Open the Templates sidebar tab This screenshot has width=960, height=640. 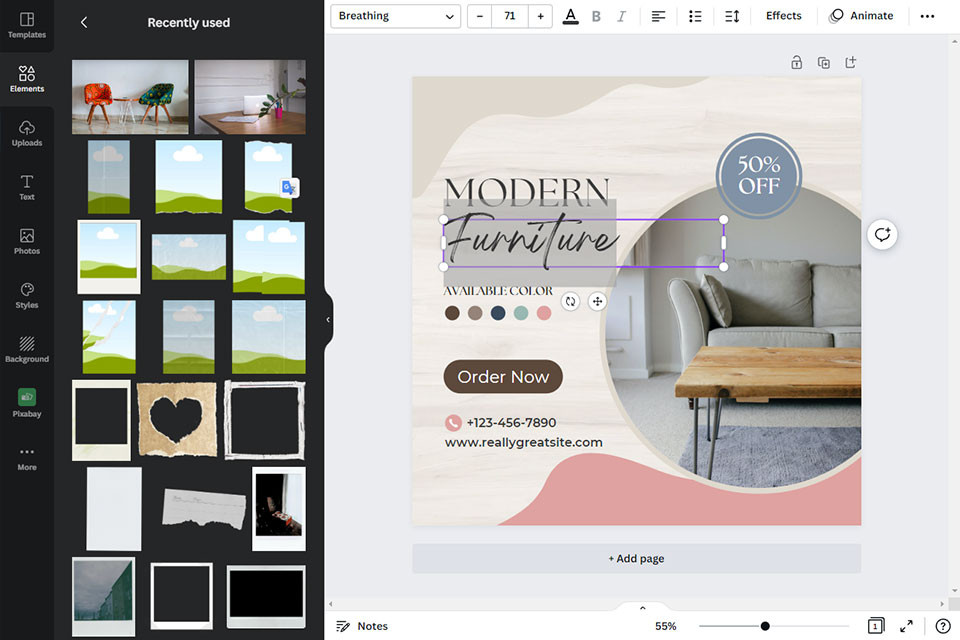coord(27,25)
